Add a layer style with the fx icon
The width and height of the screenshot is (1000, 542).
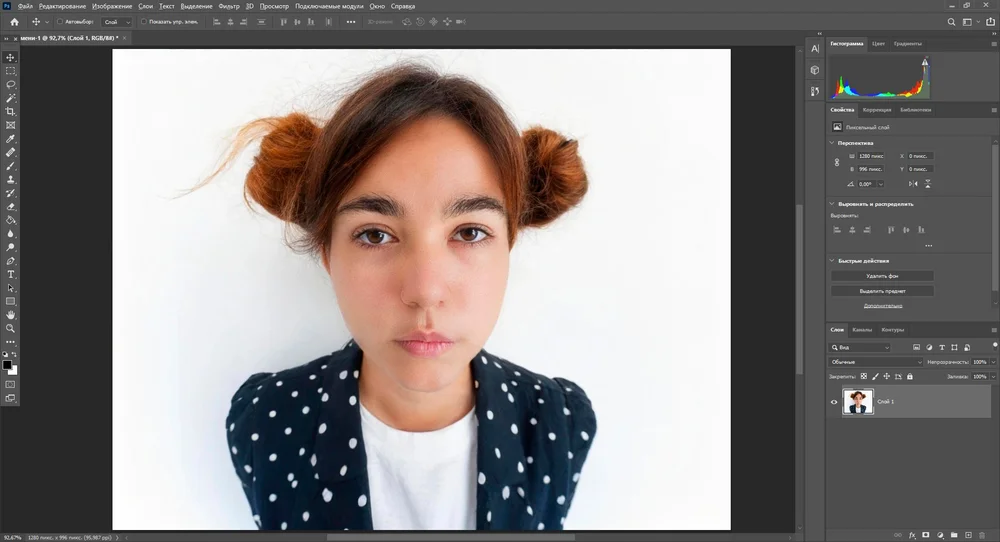click(912, 535)
